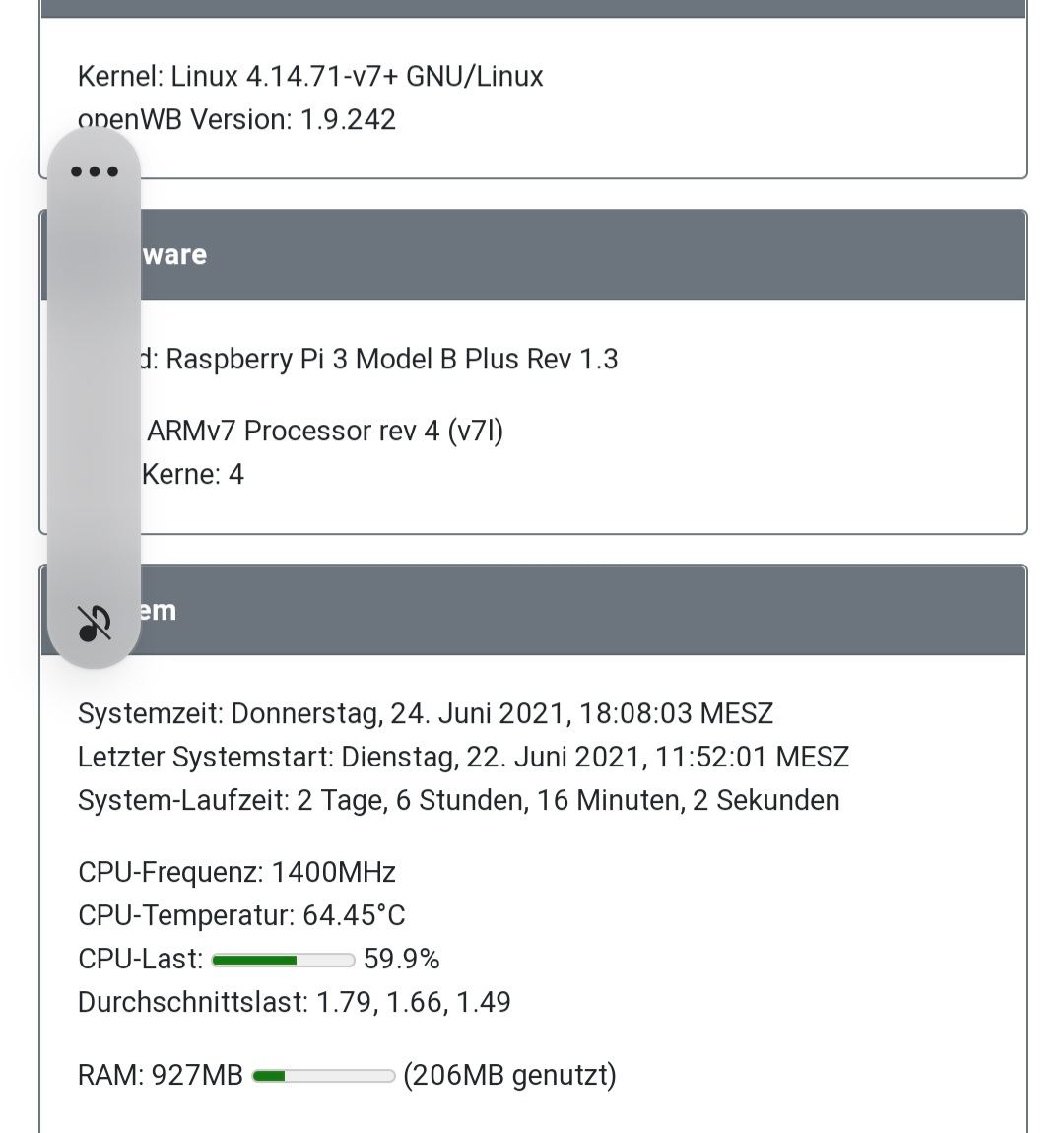
Task: Click the CPU-Last progress bar
Action: 283,960
